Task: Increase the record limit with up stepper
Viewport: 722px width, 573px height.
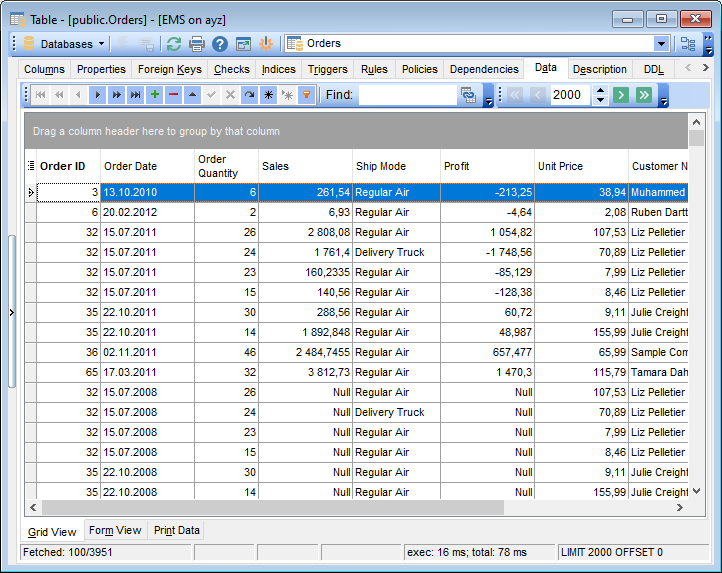Action: pyautogui.click(x=600, y=90)
